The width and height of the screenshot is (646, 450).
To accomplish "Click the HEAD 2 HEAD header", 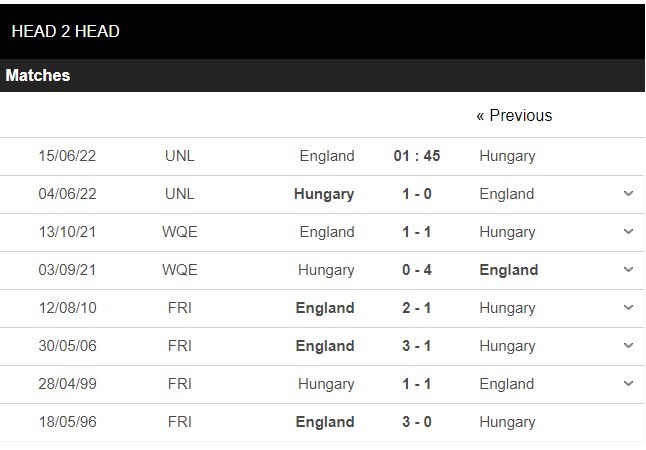I will pos(65,32).
